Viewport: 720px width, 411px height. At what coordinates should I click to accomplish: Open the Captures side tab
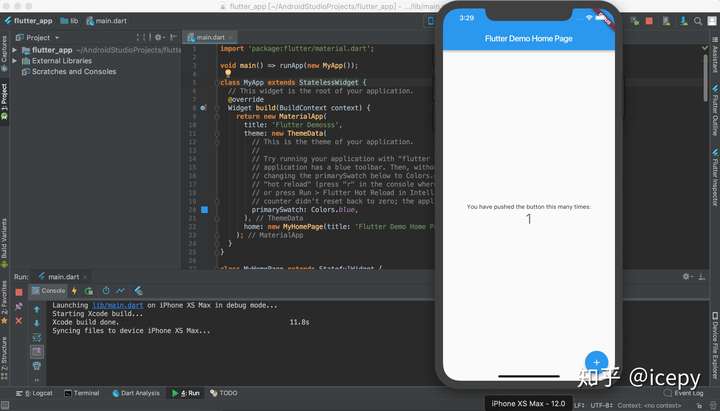click(x=4, y=53)
